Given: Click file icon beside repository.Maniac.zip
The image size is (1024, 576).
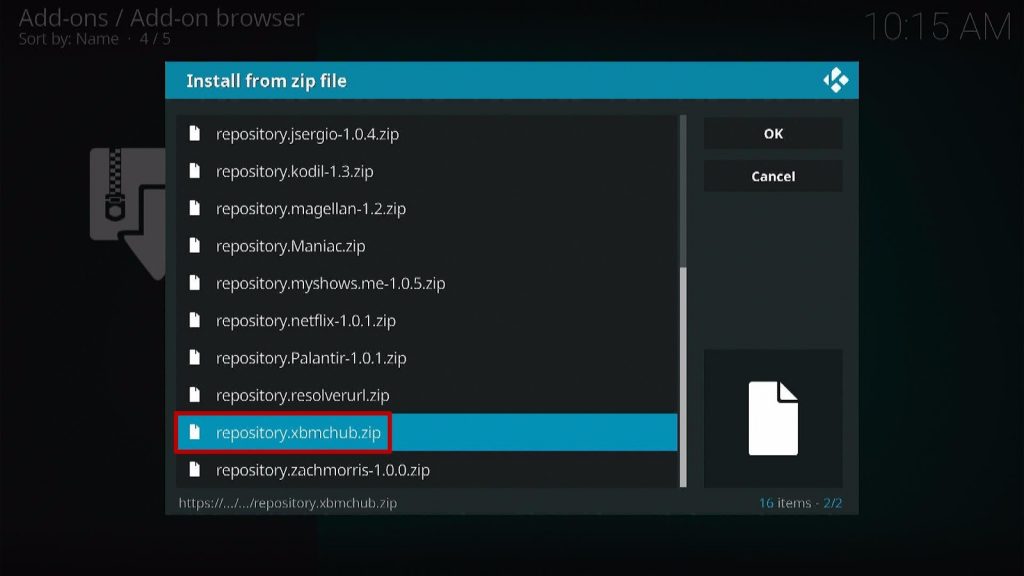Looking at the screenshot, I should pos(195,246).
